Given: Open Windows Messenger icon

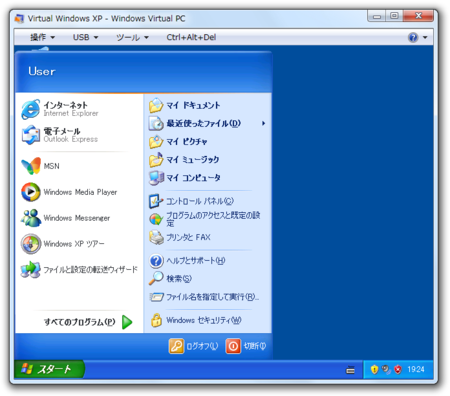Looking at the screenshot, I should click(x=31, y=218).
